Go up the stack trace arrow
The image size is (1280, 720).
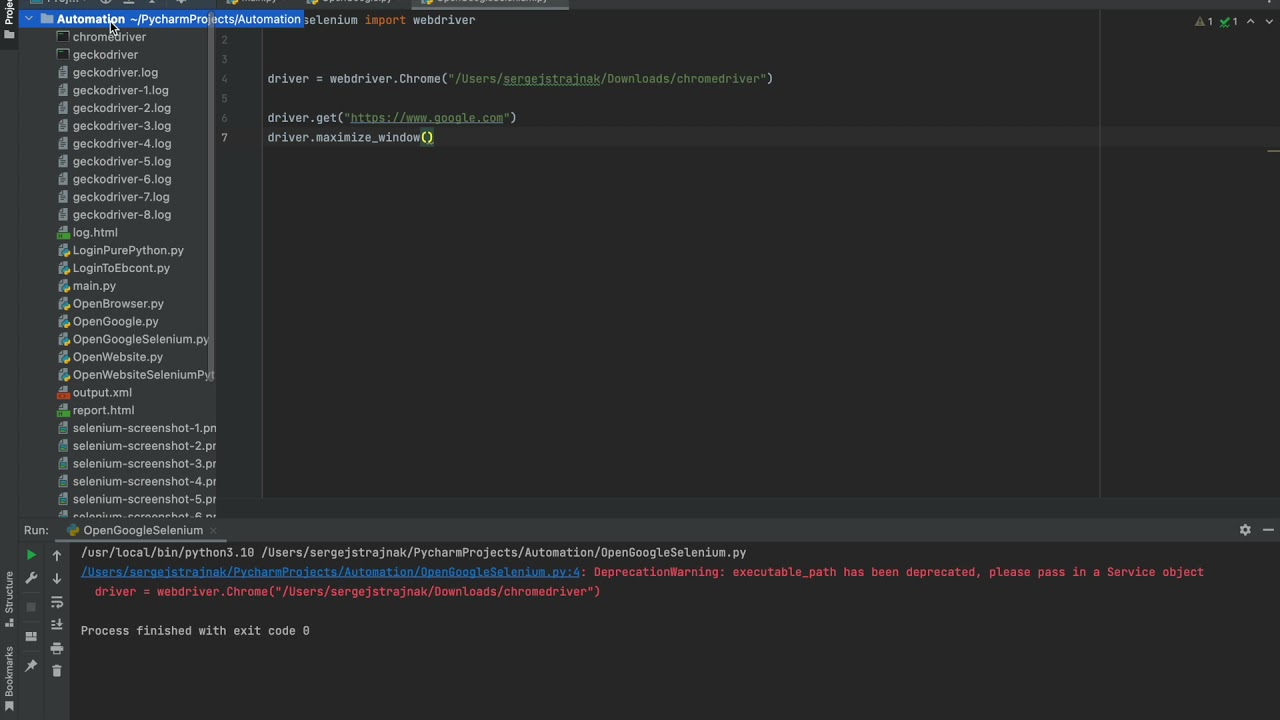coord(57,555)
